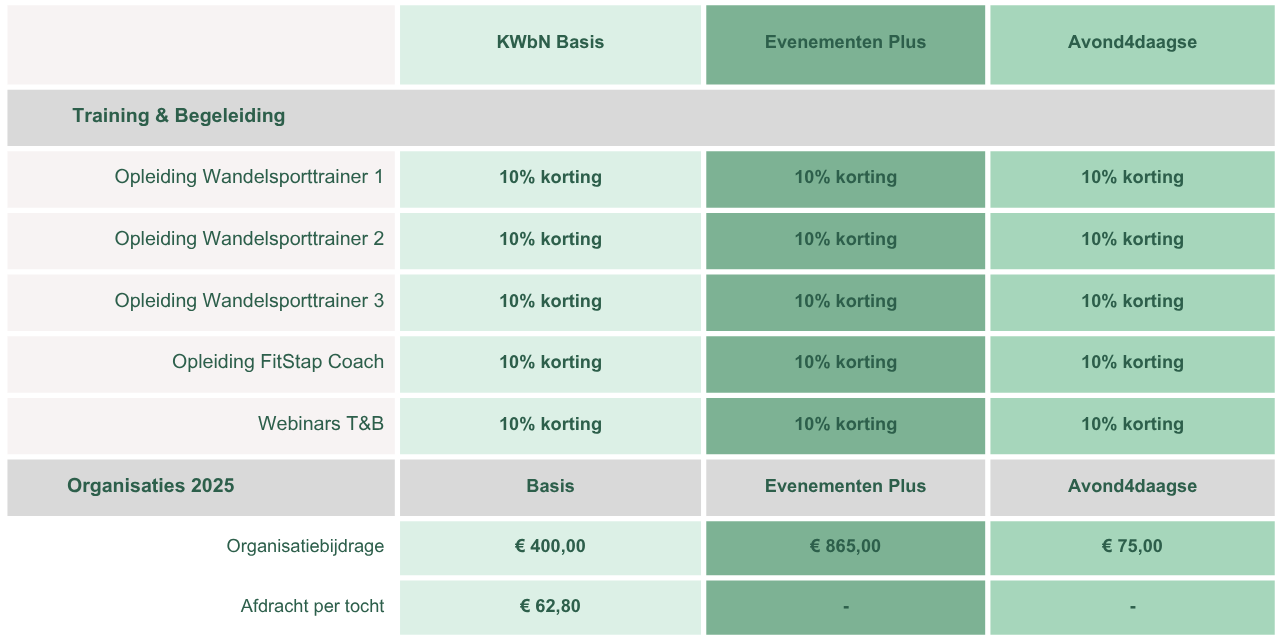The width and height of the screenshot is (1280, 640).
Task: Click KWbN Basis discount for Wandelsporttrainer 1
Action: (x=550, y=177)
